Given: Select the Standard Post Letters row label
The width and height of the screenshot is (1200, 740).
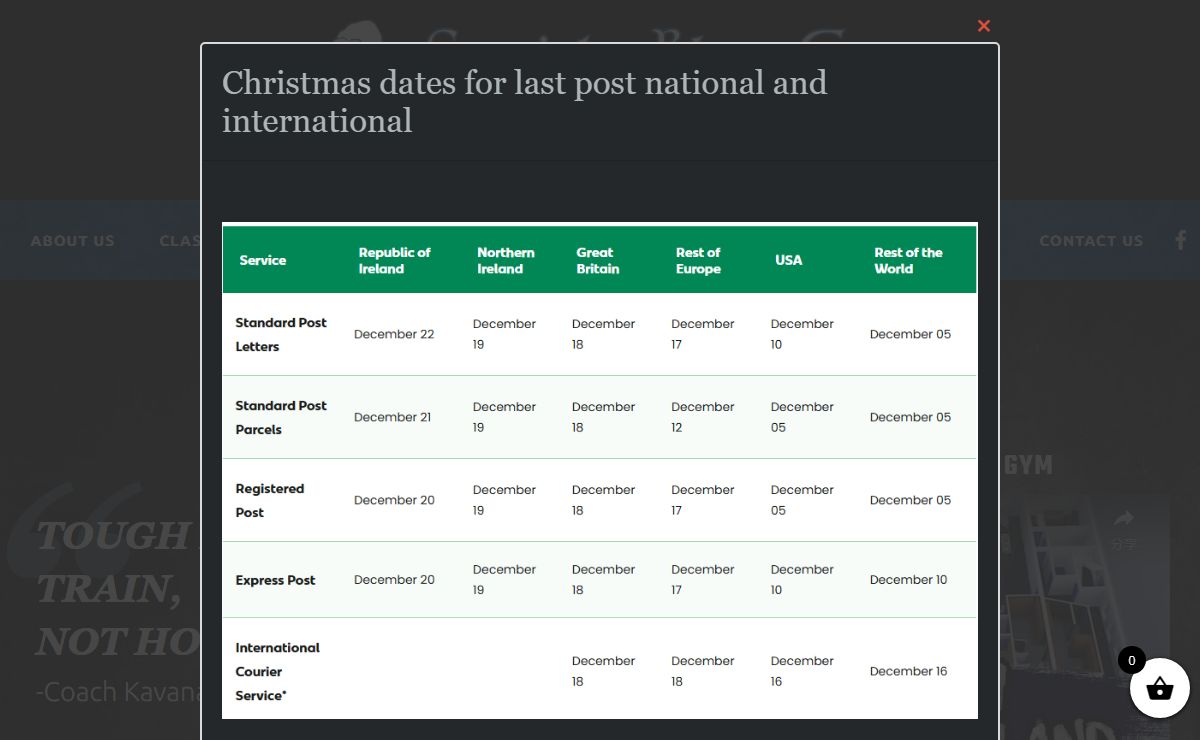Looking at the screenshot, I should tap(281, 334).
